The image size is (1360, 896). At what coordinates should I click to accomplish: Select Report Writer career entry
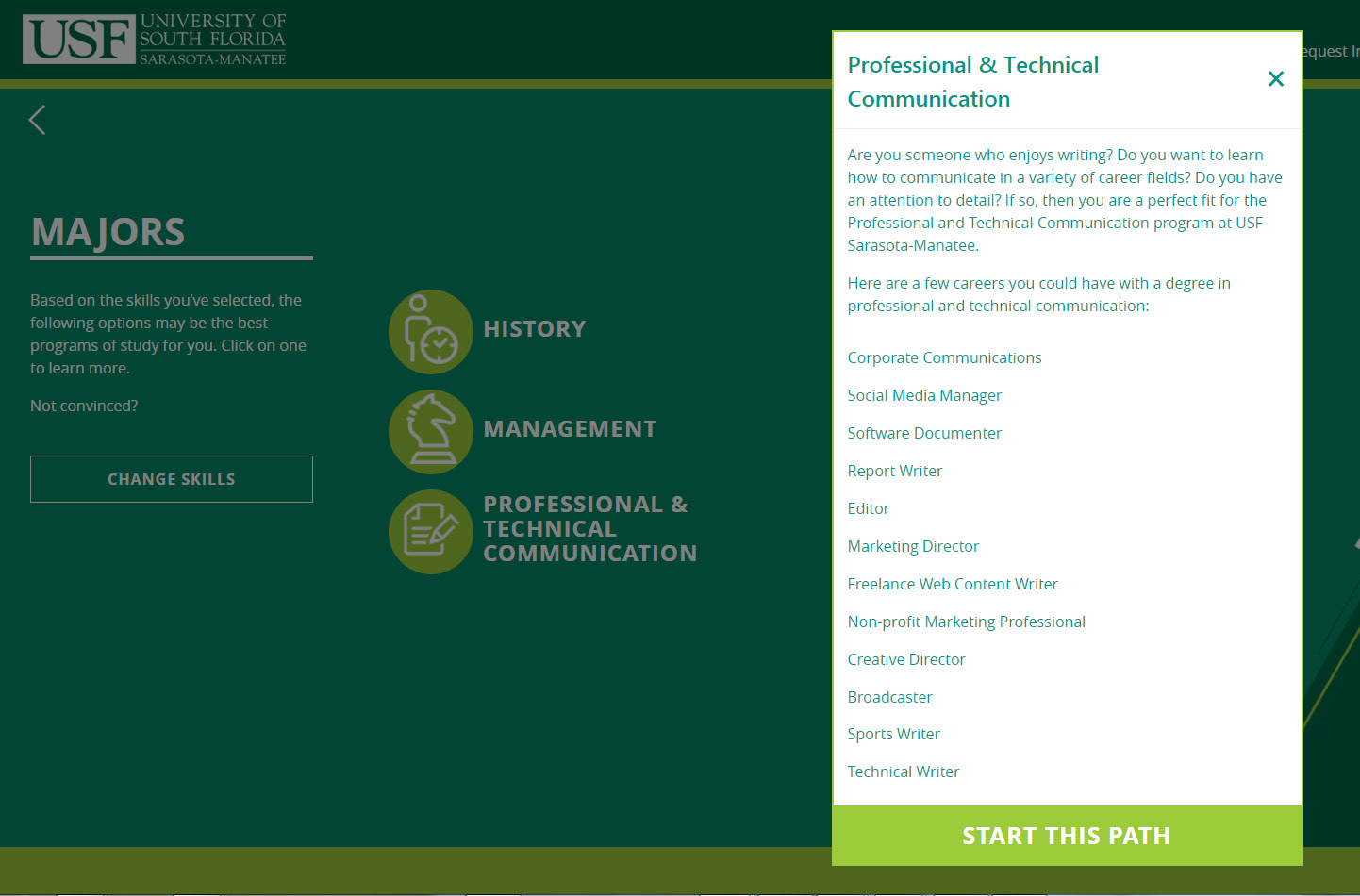pyautogui.click(x=895, y=471)
